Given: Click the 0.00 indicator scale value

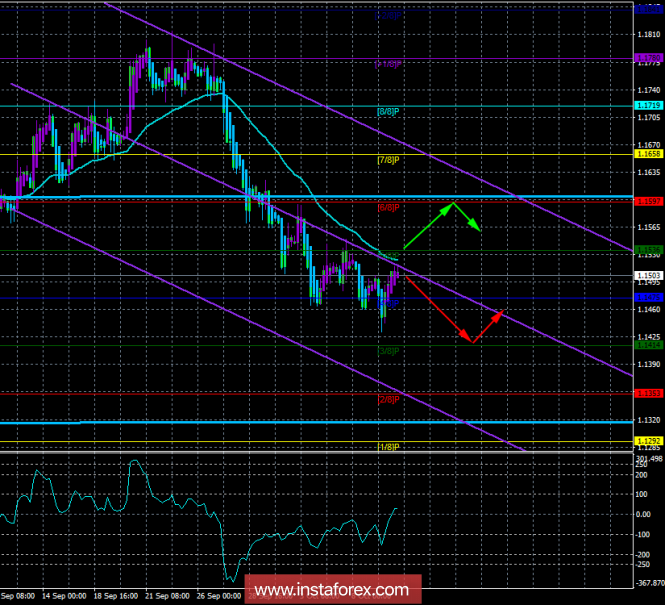Looking at the screenshot, I should click(x=643, y=515).
